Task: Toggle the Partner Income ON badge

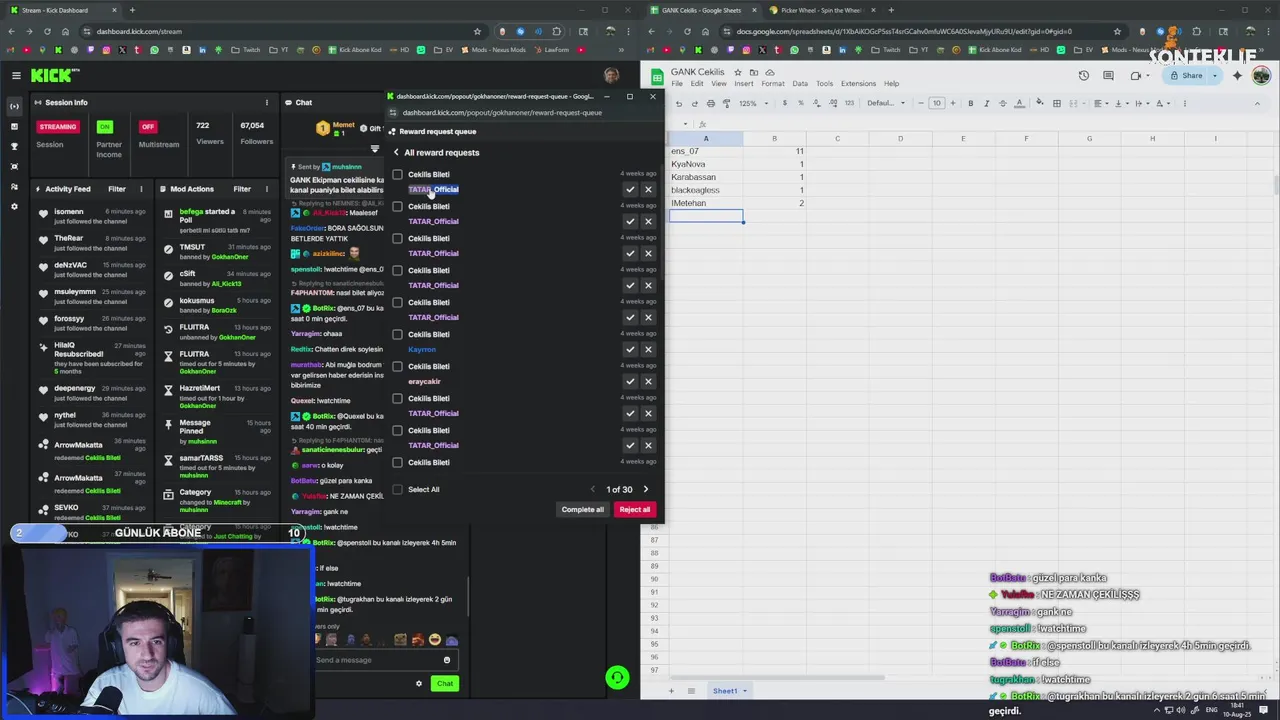Action: click(x=104, y=127)
